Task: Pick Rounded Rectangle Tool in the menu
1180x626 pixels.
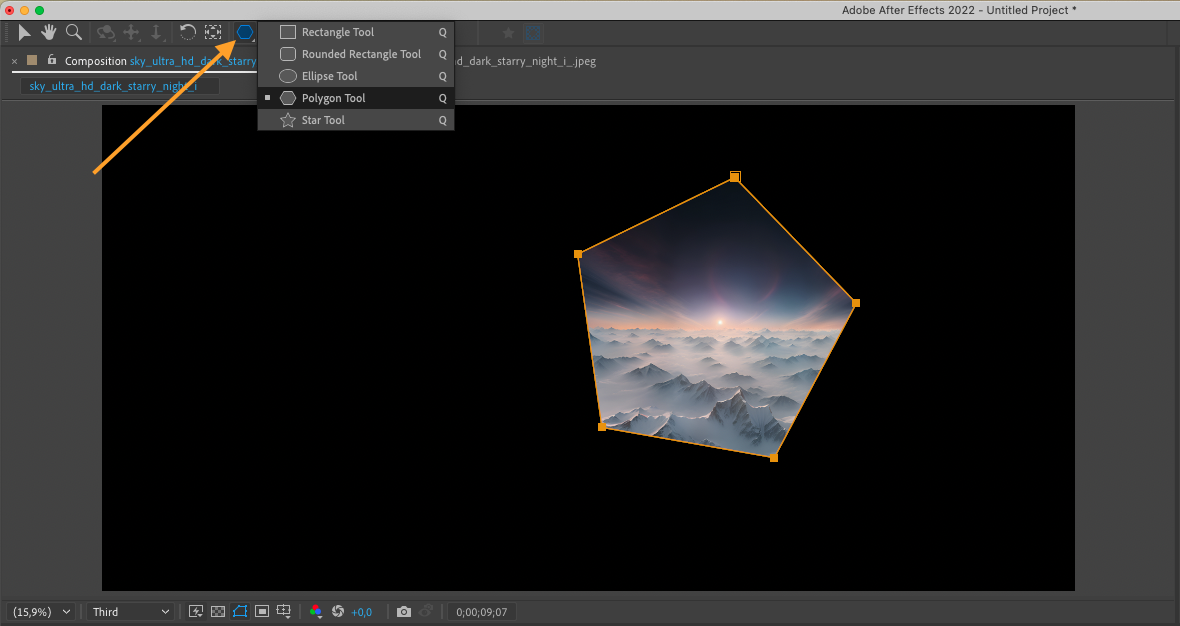Action: [x=361, y=54]
